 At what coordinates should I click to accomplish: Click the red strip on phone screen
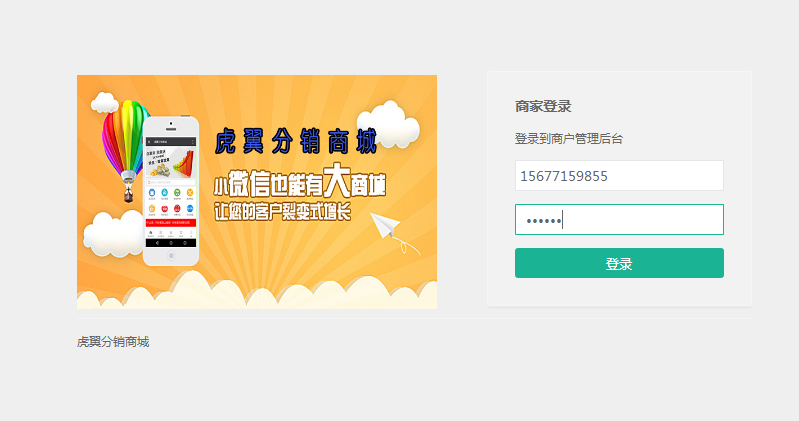[171, 223]
